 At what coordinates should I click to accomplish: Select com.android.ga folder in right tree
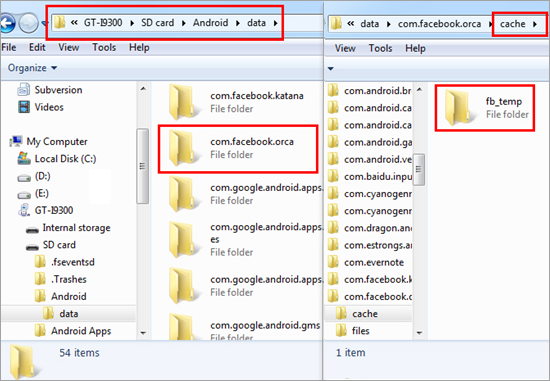tap(370, 142)
